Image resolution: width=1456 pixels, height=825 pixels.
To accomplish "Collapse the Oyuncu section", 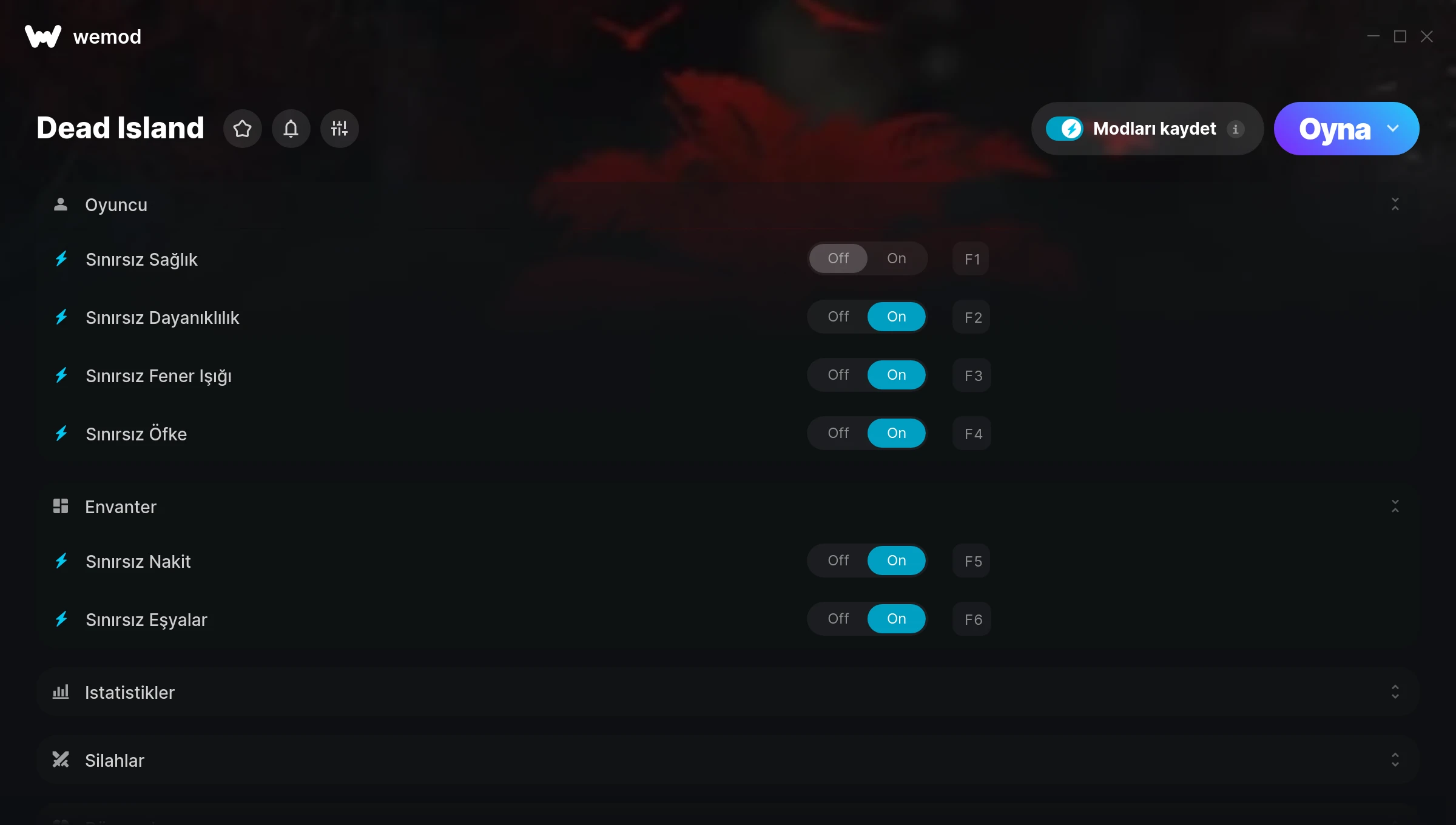I will 1395,204.
